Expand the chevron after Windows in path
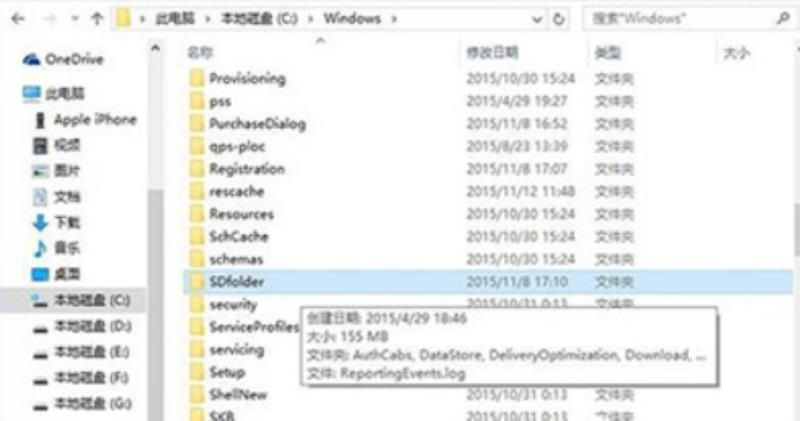The image size is (800, 421). [394, 19]
